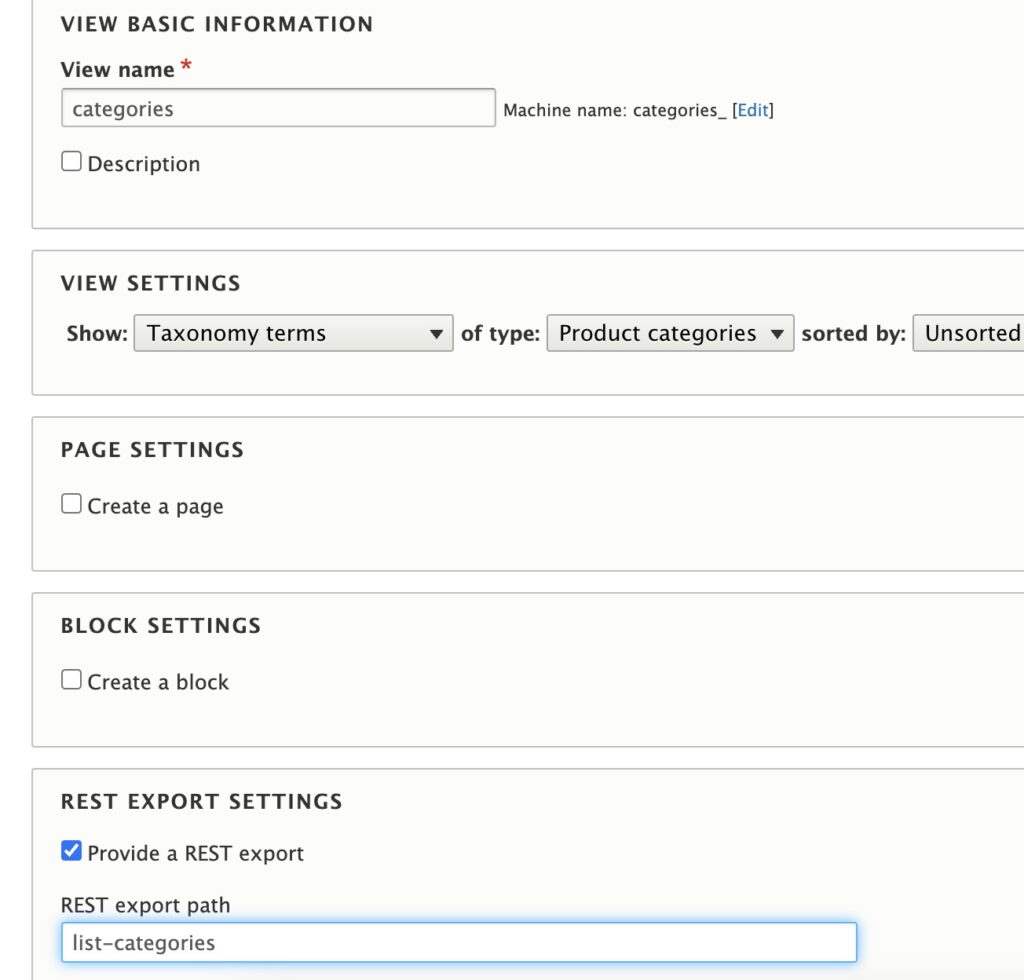The width and height of the screenshot is (1024, 980).
Task: Open the "of type" dropdown showing Product categories
Action: click(x=670, y=333)
